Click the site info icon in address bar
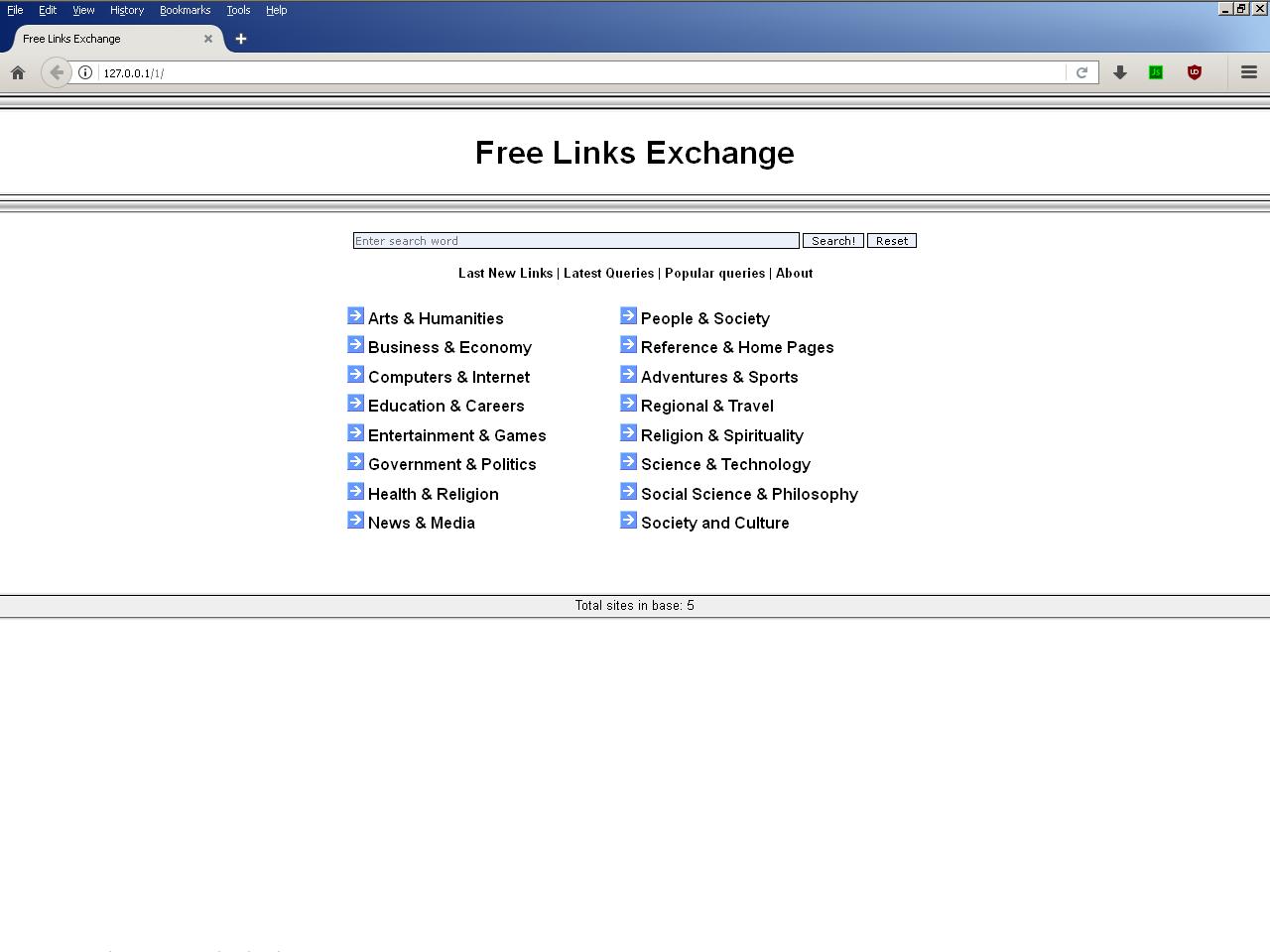Viewport: 1270px width, 952px height. [x=85, y=72]
